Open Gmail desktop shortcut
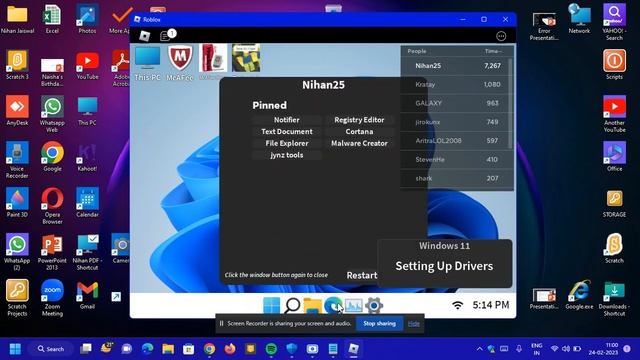This screenshot has width=640, height=360. click(x=87, y=295)
